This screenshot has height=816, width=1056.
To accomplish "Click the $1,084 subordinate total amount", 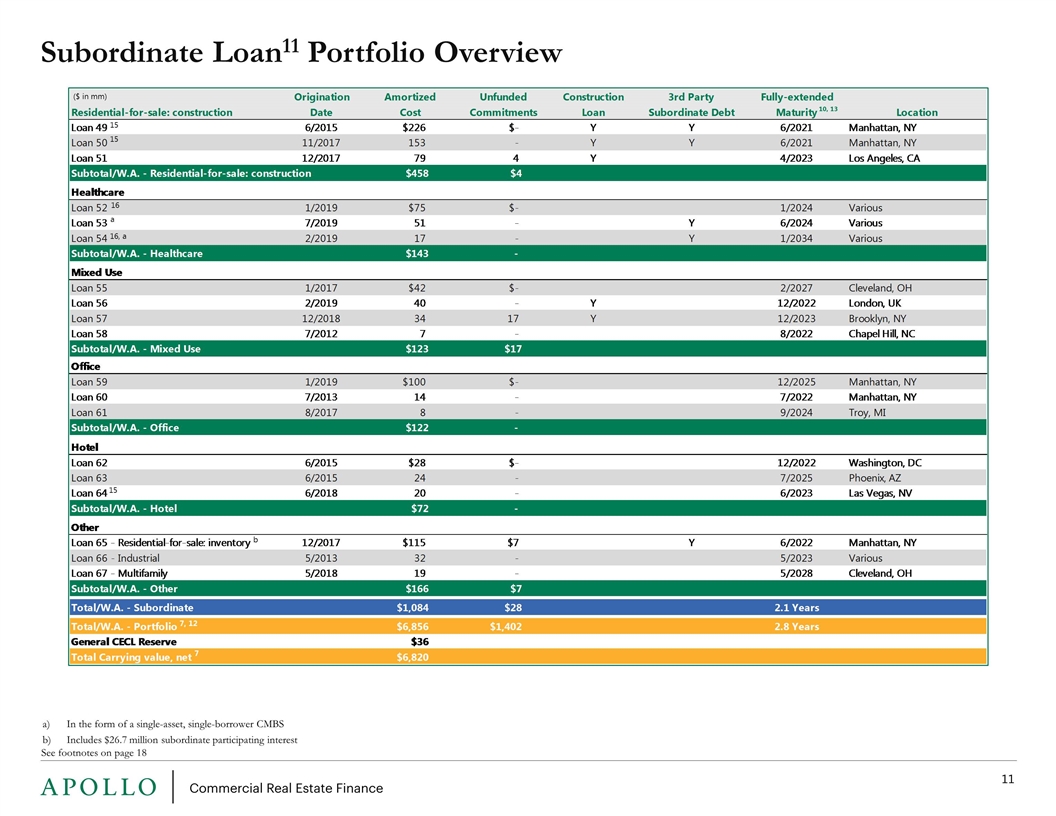I will (x=412, y=607).
